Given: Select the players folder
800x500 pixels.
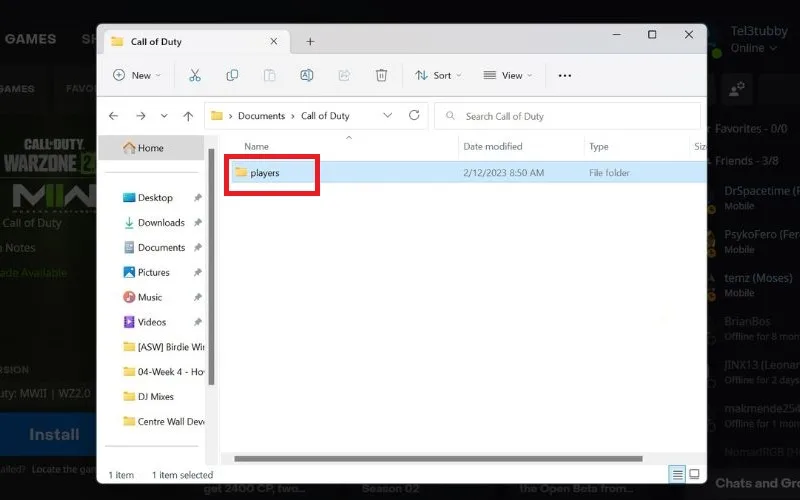Looking at the screenshot, I should pyautogui.click(x=265, y=173).
